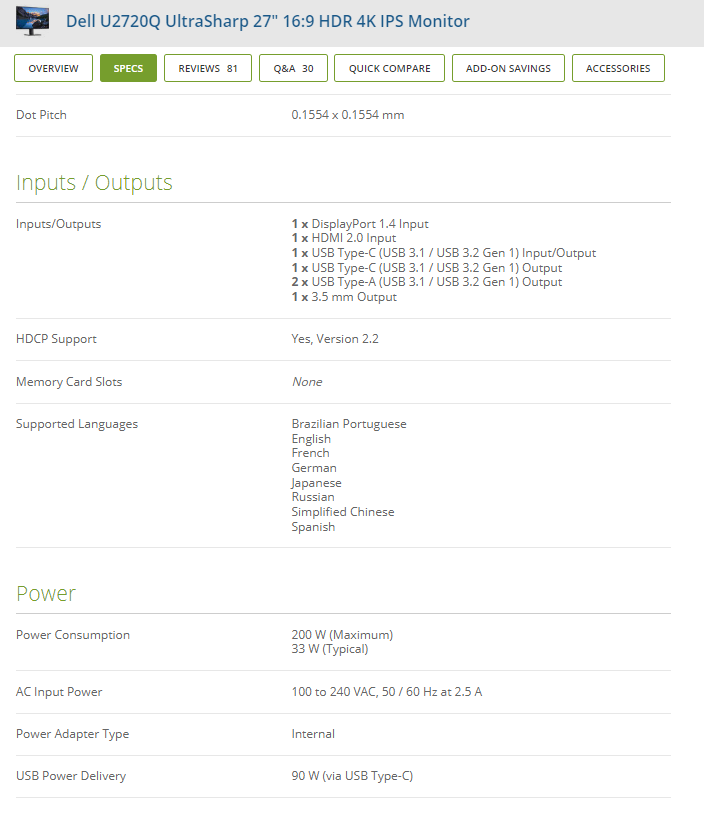The height and width of the screenshot is (822, 704).
Task: Click the USB Type-C Input/Output line
Action: [444, 253]
